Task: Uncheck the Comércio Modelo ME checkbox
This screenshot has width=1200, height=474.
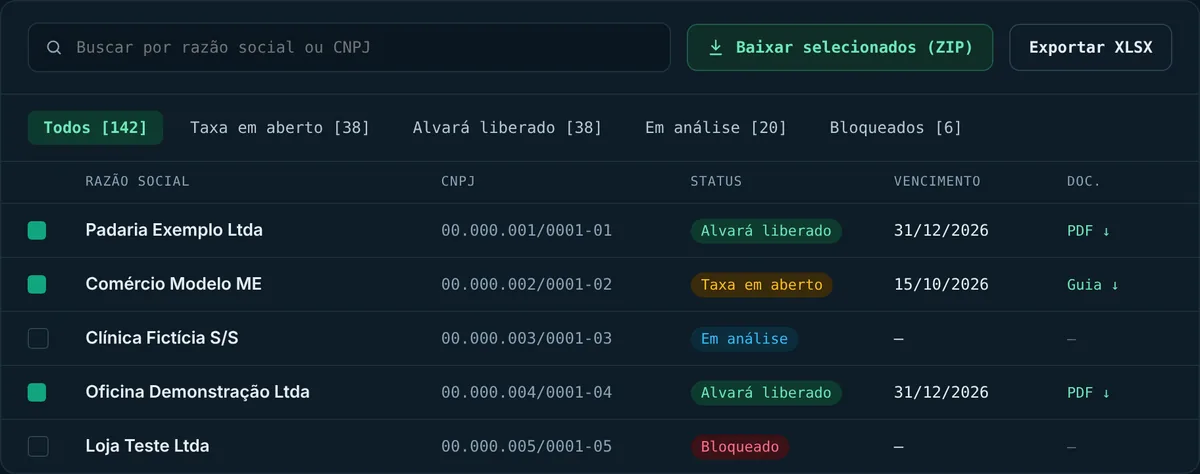Action: [x=37, y=284]
